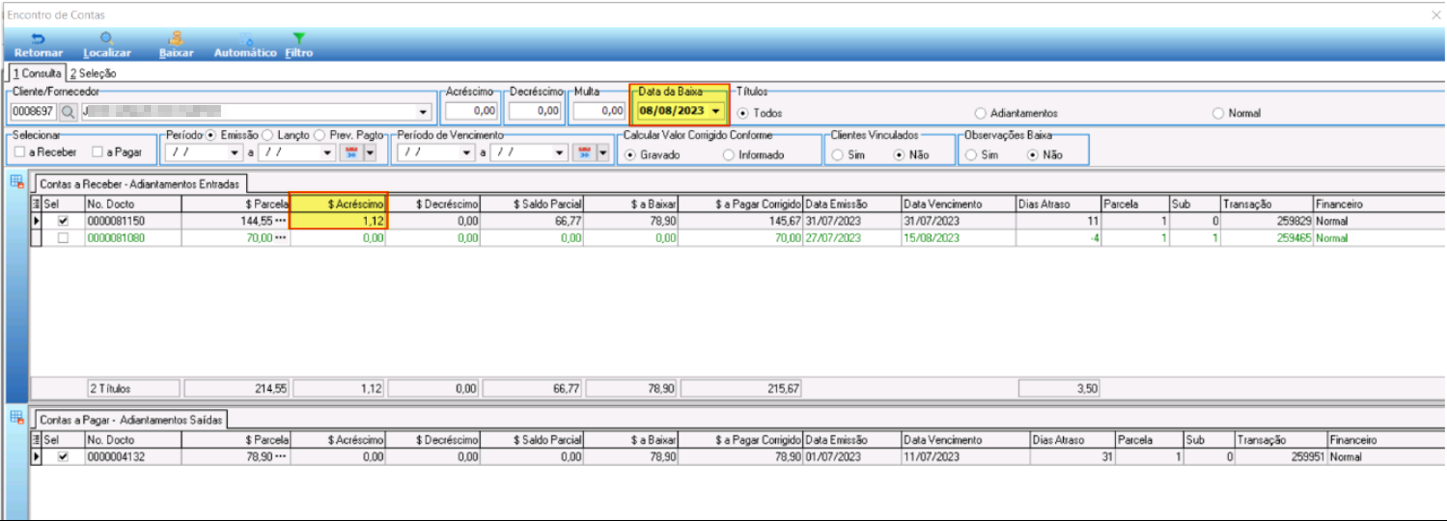
Task: Run the Automático toolbar action
Action: click(x=245, y=45)
